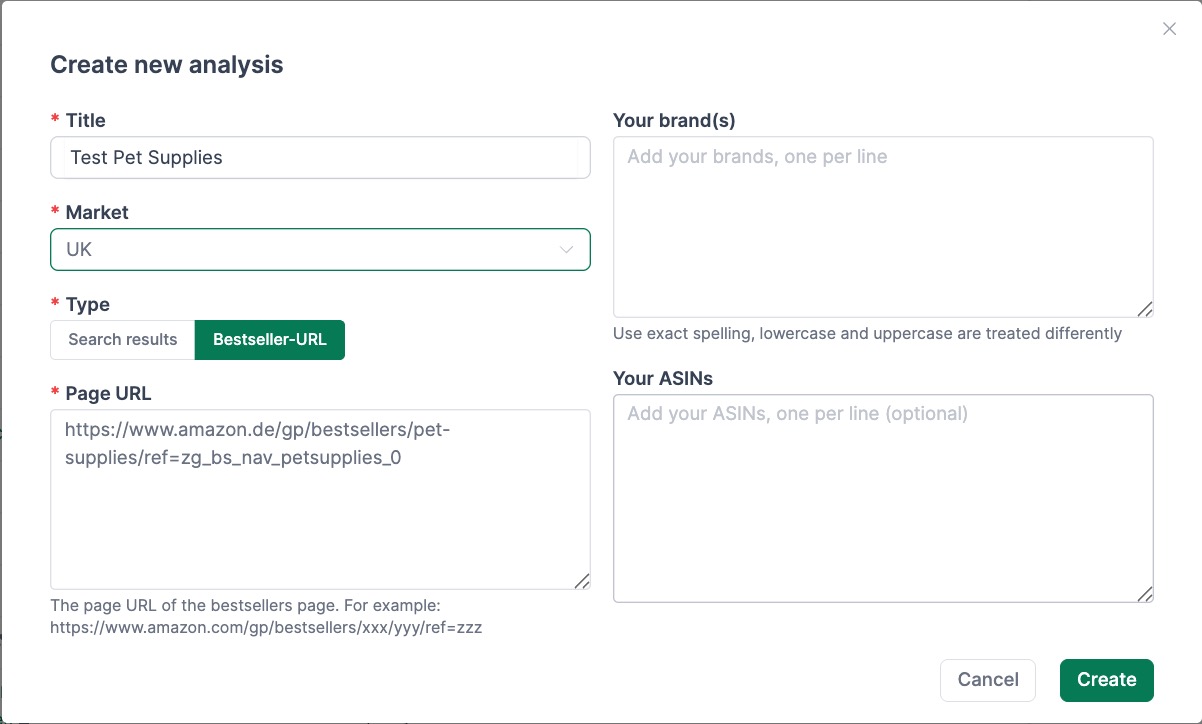
Task: Focus the Title field with Test Pet Supplies
Action: click(320, 158)
